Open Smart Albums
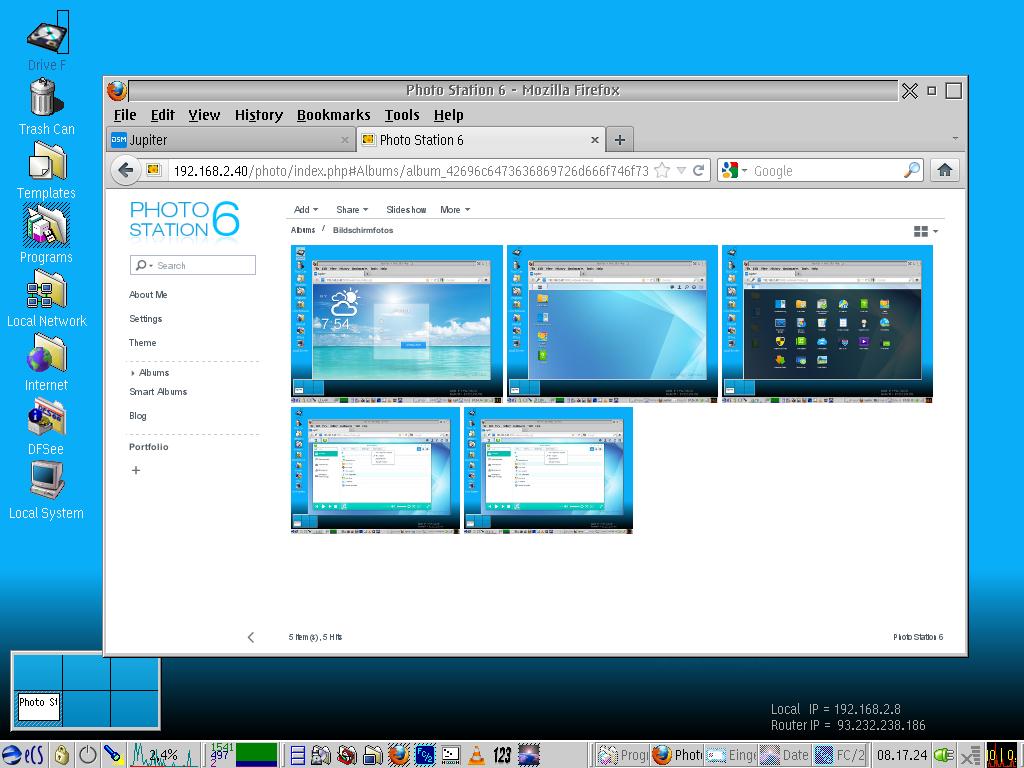 tap(158, 392)
